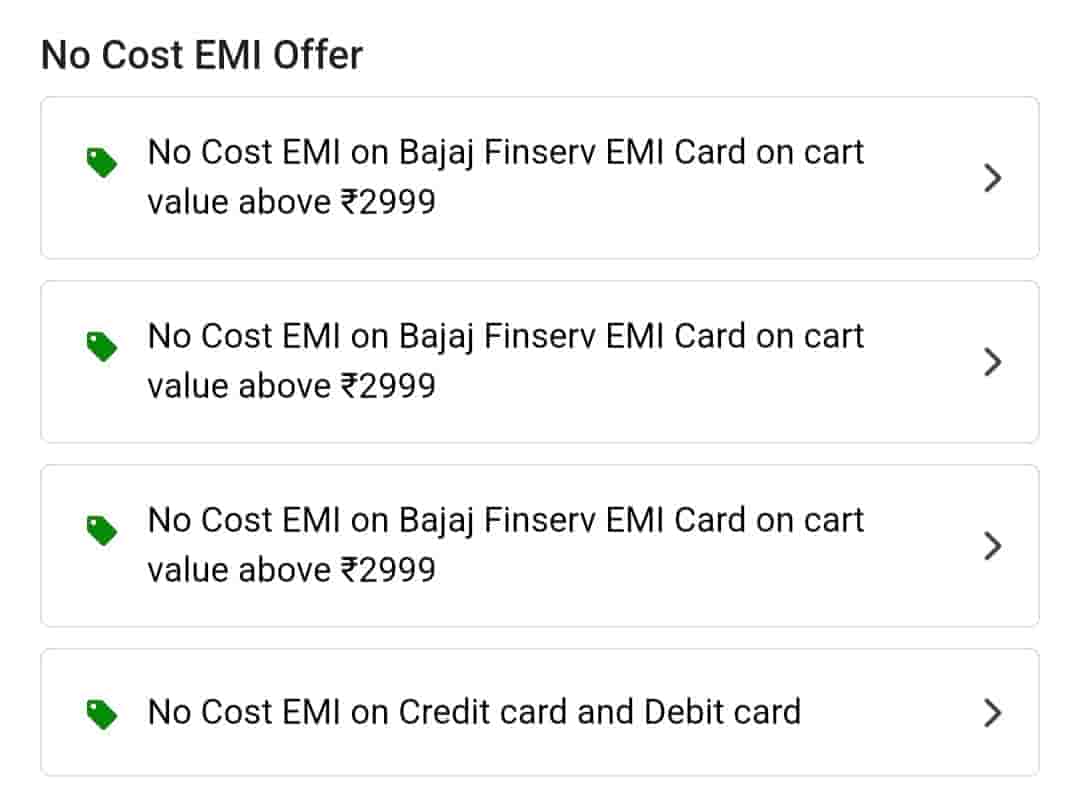Click the green tag icon beside the Credit card offer
Screen dimensions: 1080x785
tap(102, 713)
